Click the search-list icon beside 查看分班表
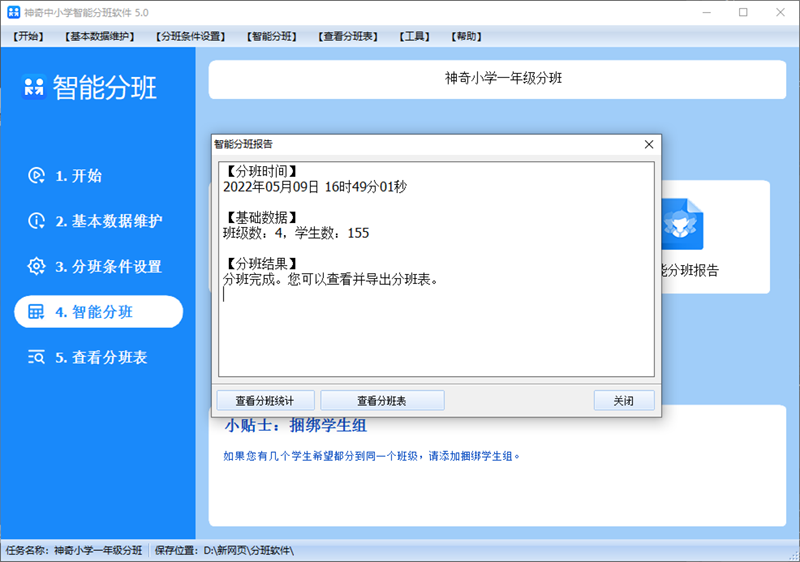Screen dimensions: 800x562 36,357
